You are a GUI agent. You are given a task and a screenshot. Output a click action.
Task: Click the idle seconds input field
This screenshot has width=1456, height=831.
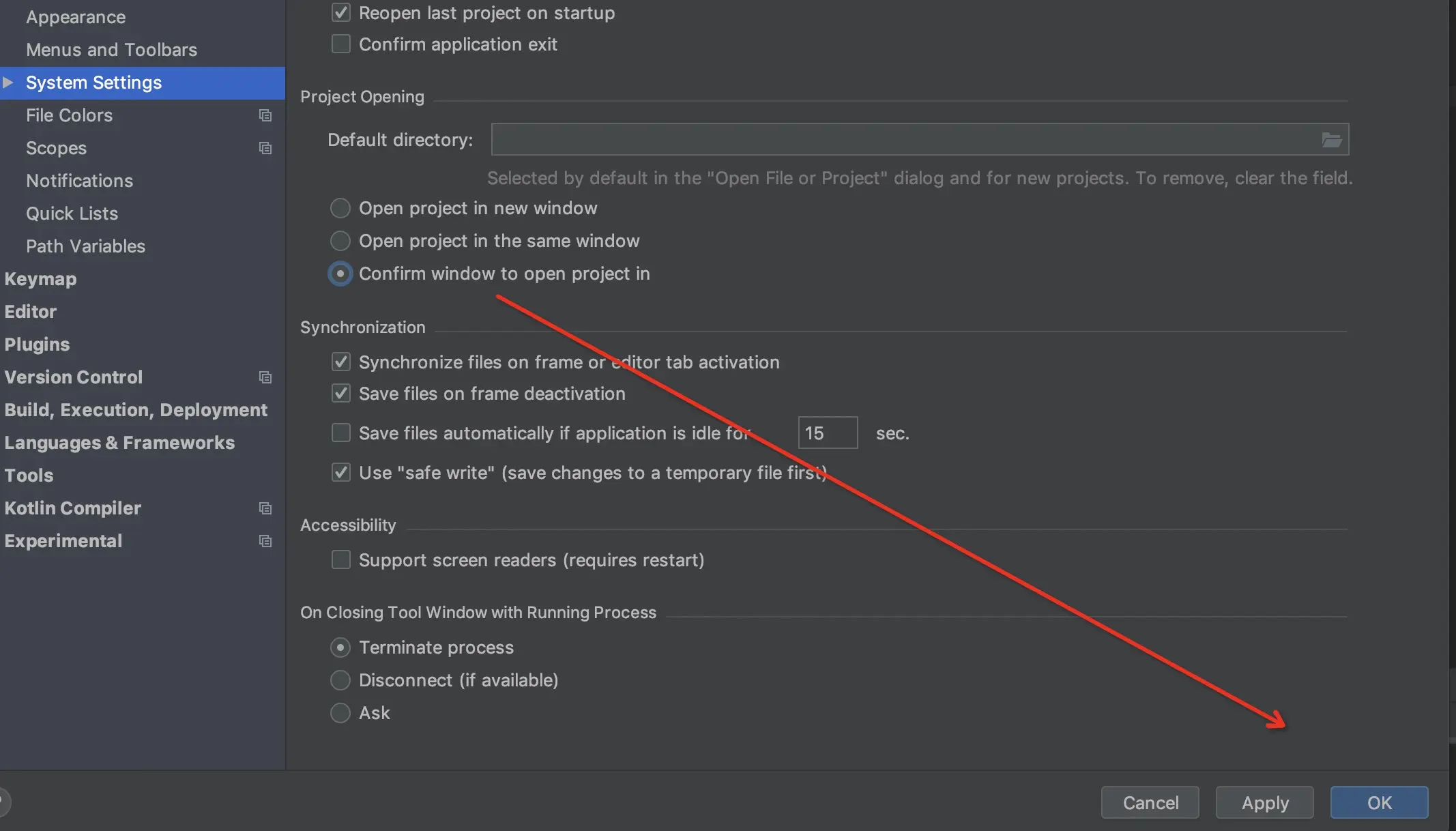pyautogui.click(x=828, y=433)
